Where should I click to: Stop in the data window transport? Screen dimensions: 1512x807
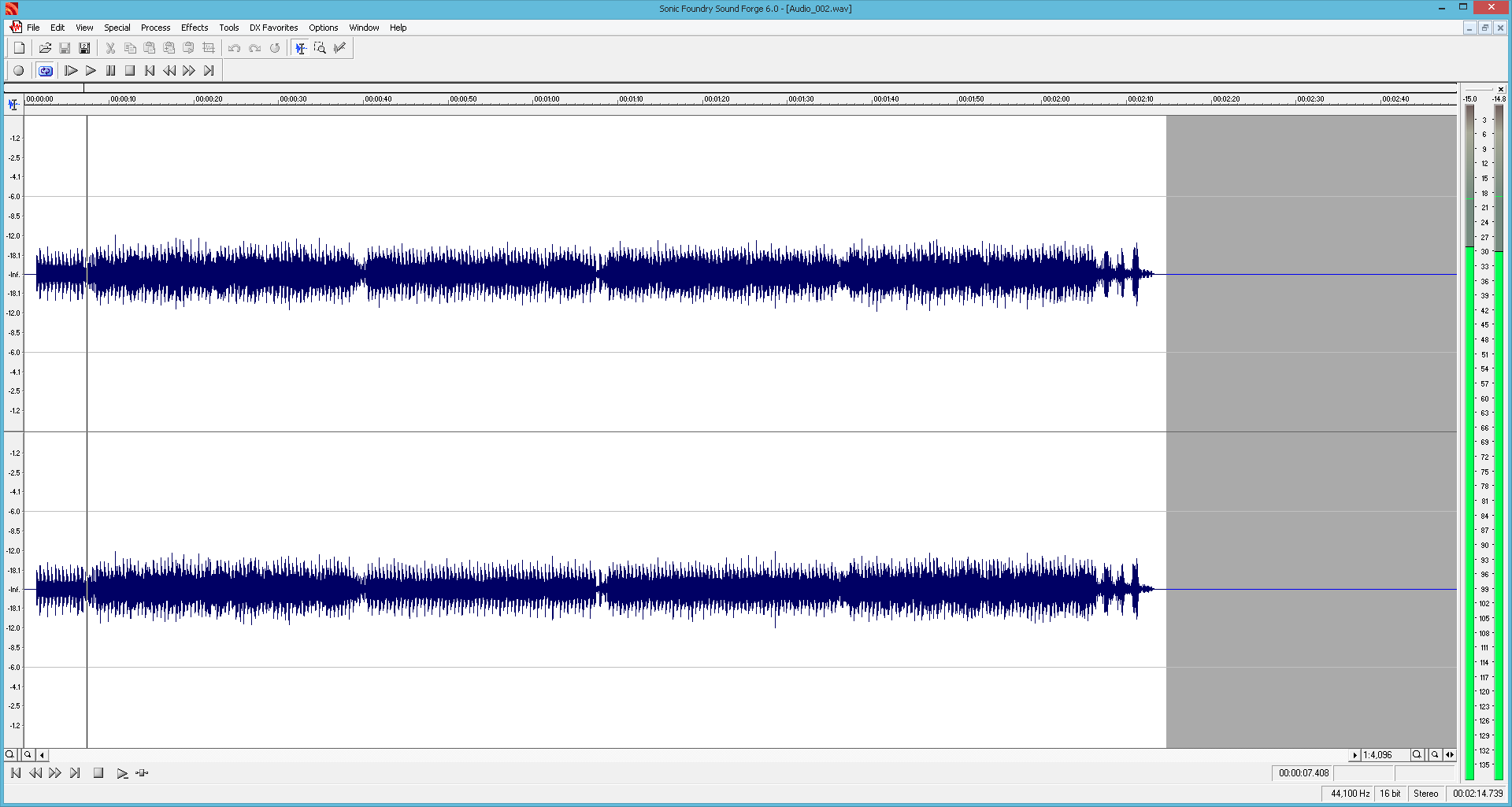[x=98, y=773]
